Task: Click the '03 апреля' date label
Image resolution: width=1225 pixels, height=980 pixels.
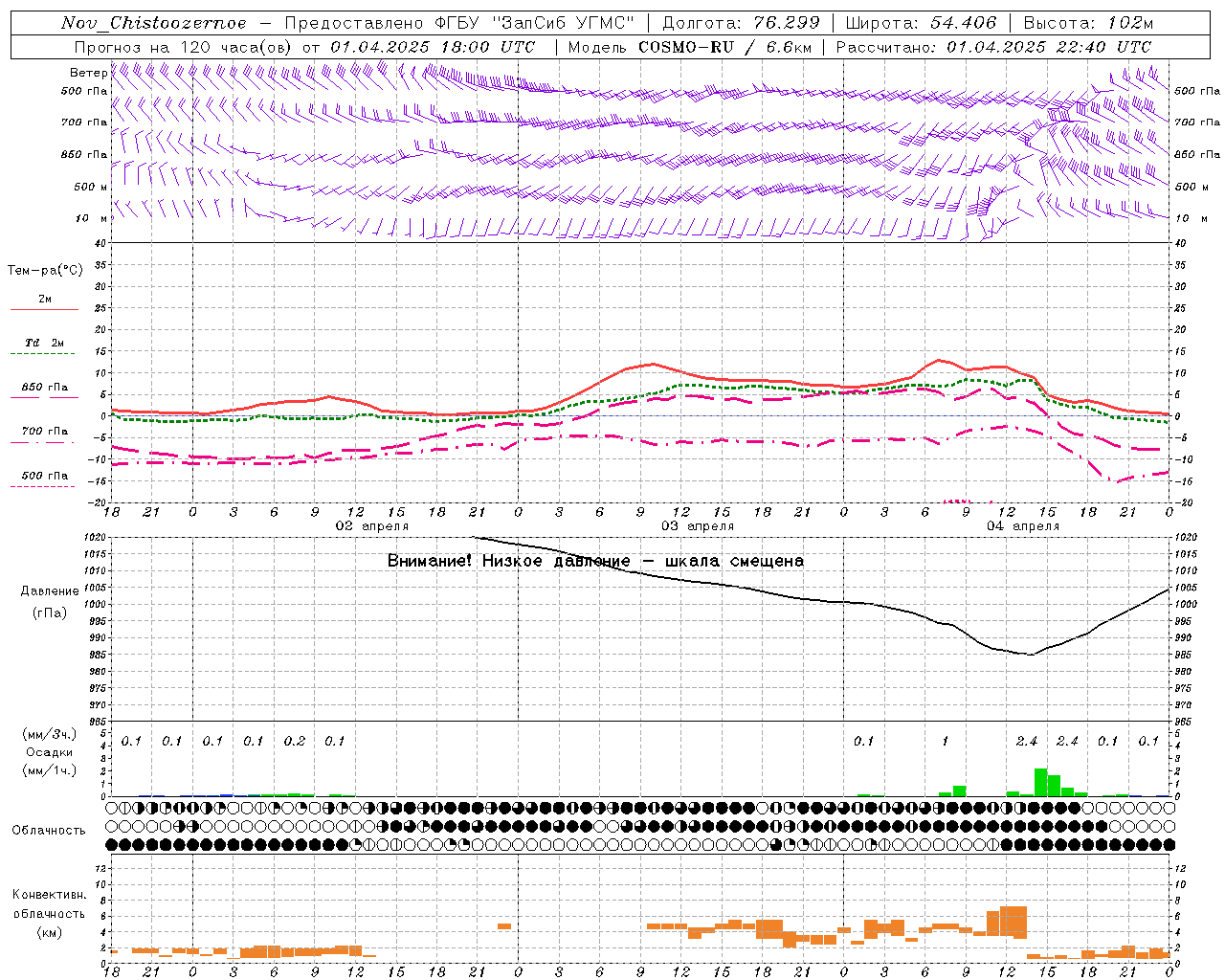Action: [x=697, y=526]
